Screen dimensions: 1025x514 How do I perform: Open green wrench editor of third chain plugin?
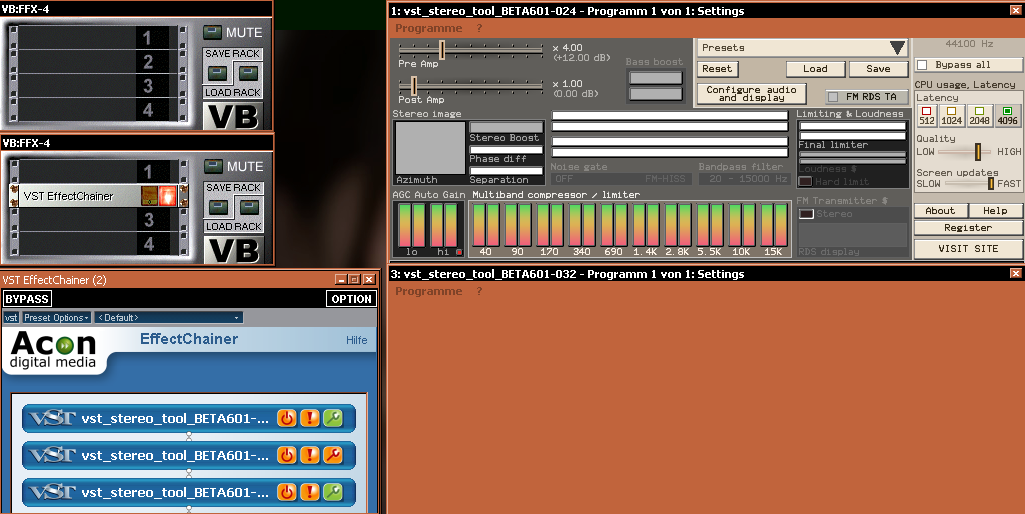tap(333, 492)
